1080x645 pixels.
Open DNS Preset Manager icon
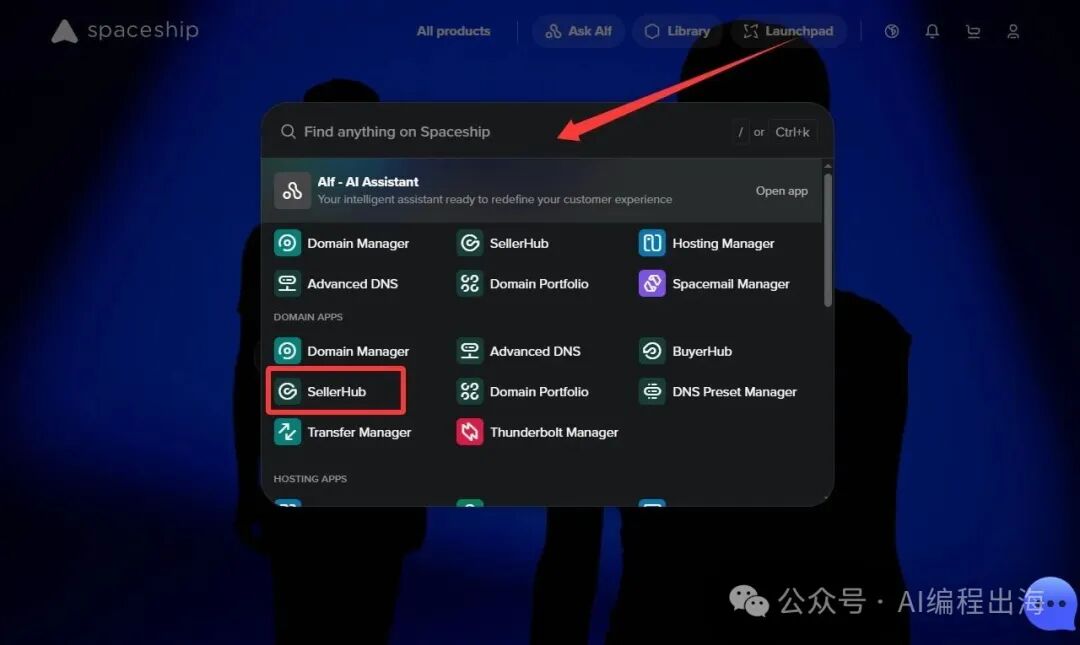click(x=652, y=391)
